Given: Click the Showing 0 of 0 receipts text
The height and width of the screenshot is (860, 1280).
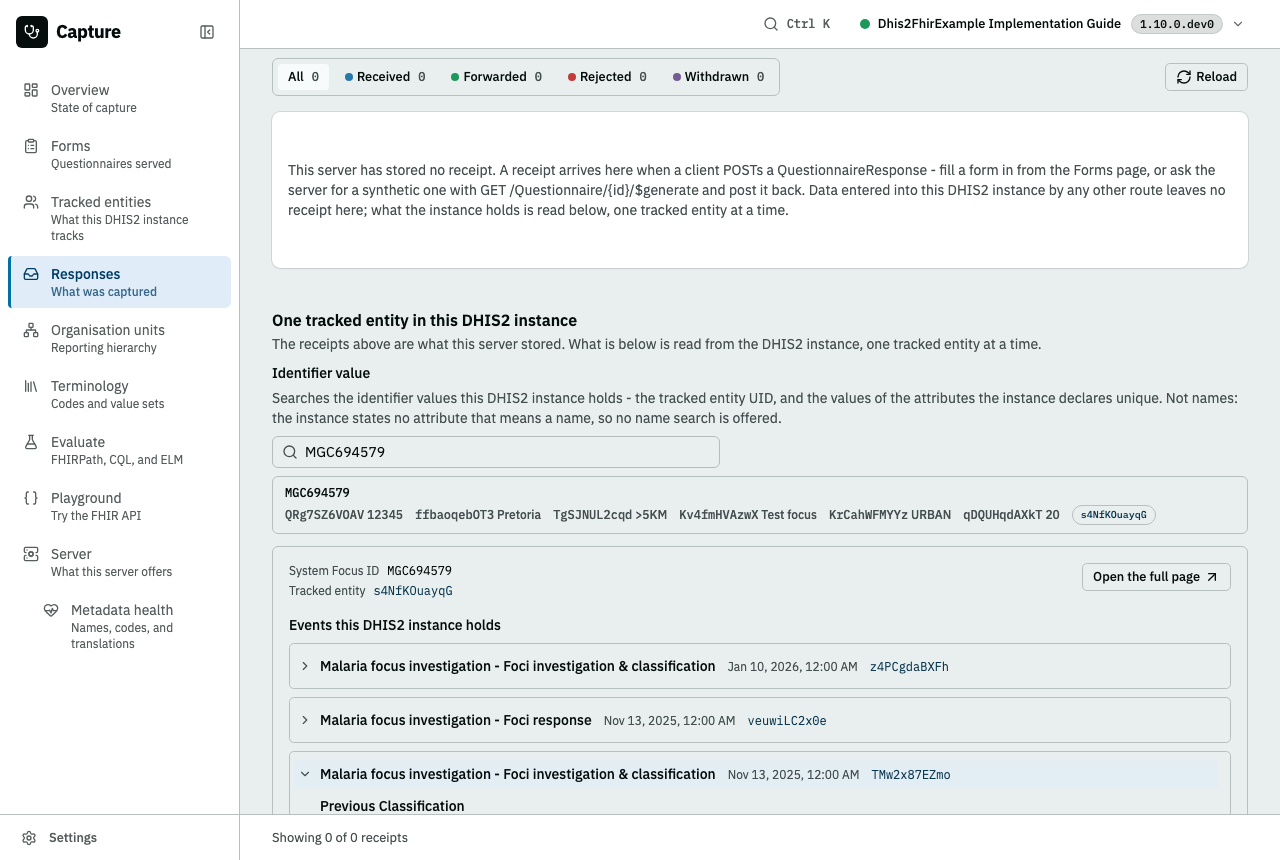Looking at the screenshot, I should 340,838.
